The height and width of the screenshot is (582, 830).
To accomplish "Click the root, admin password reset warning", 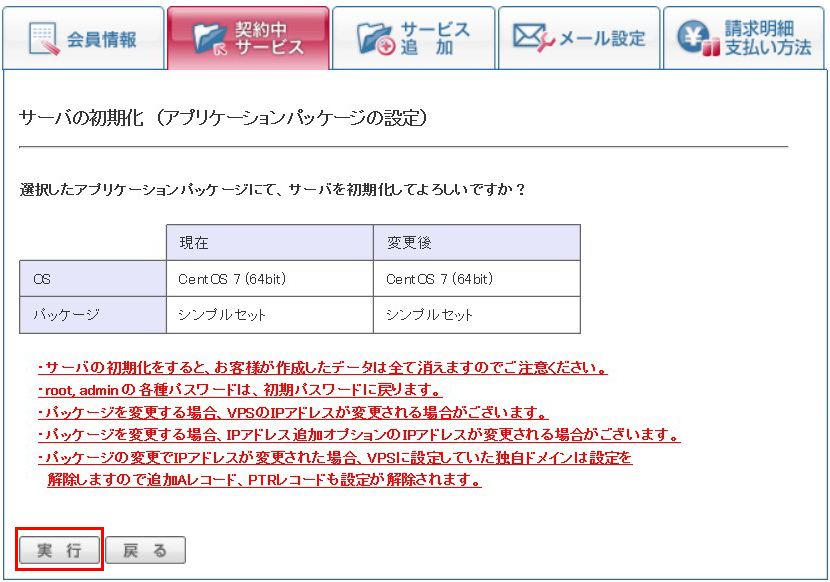I will click(x=239, y=390).
